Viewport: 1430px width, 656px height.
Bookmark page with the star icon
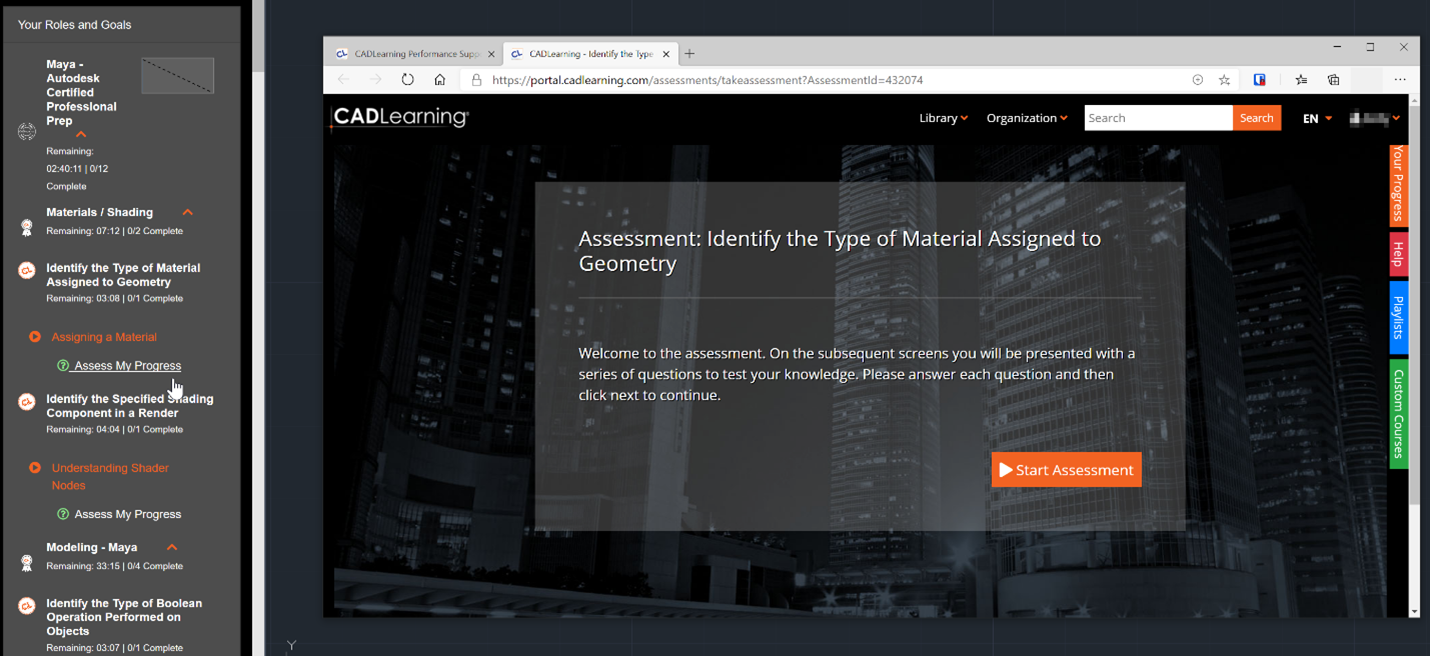(1224, 80)
